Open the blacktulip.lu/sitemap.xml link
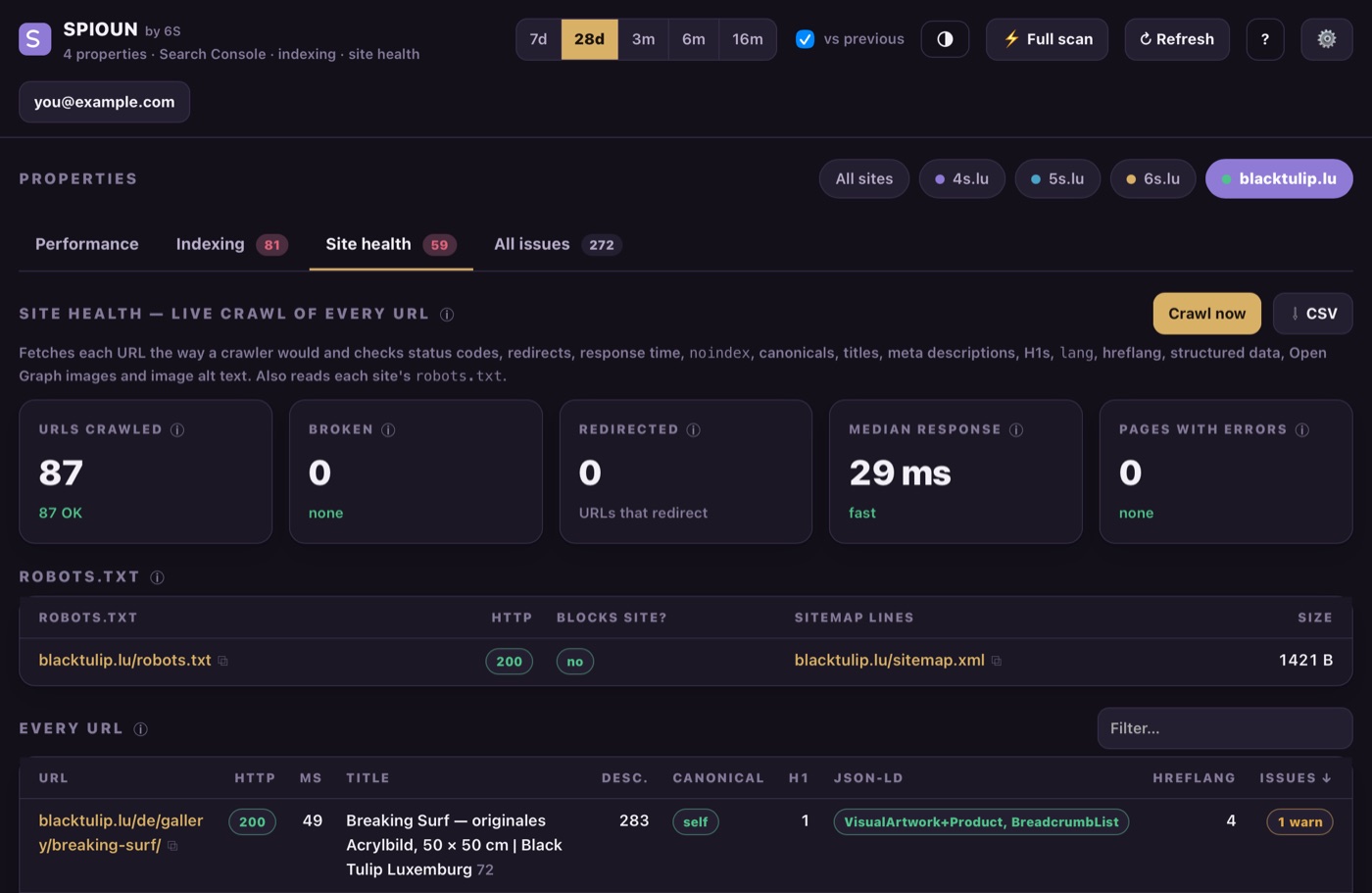The image size is (1372, 893). pyautogui.click(x=889, y=661)
